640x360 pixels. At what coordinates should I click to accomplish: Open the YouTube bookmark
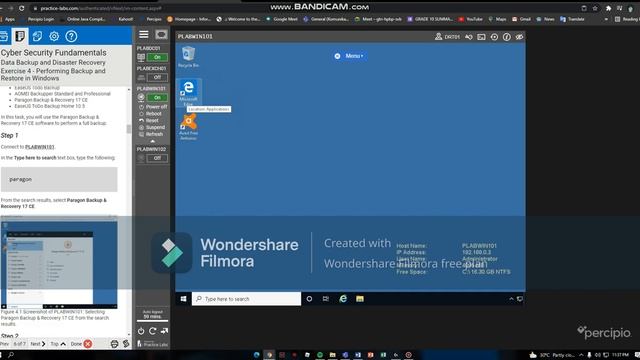point(470,19)
